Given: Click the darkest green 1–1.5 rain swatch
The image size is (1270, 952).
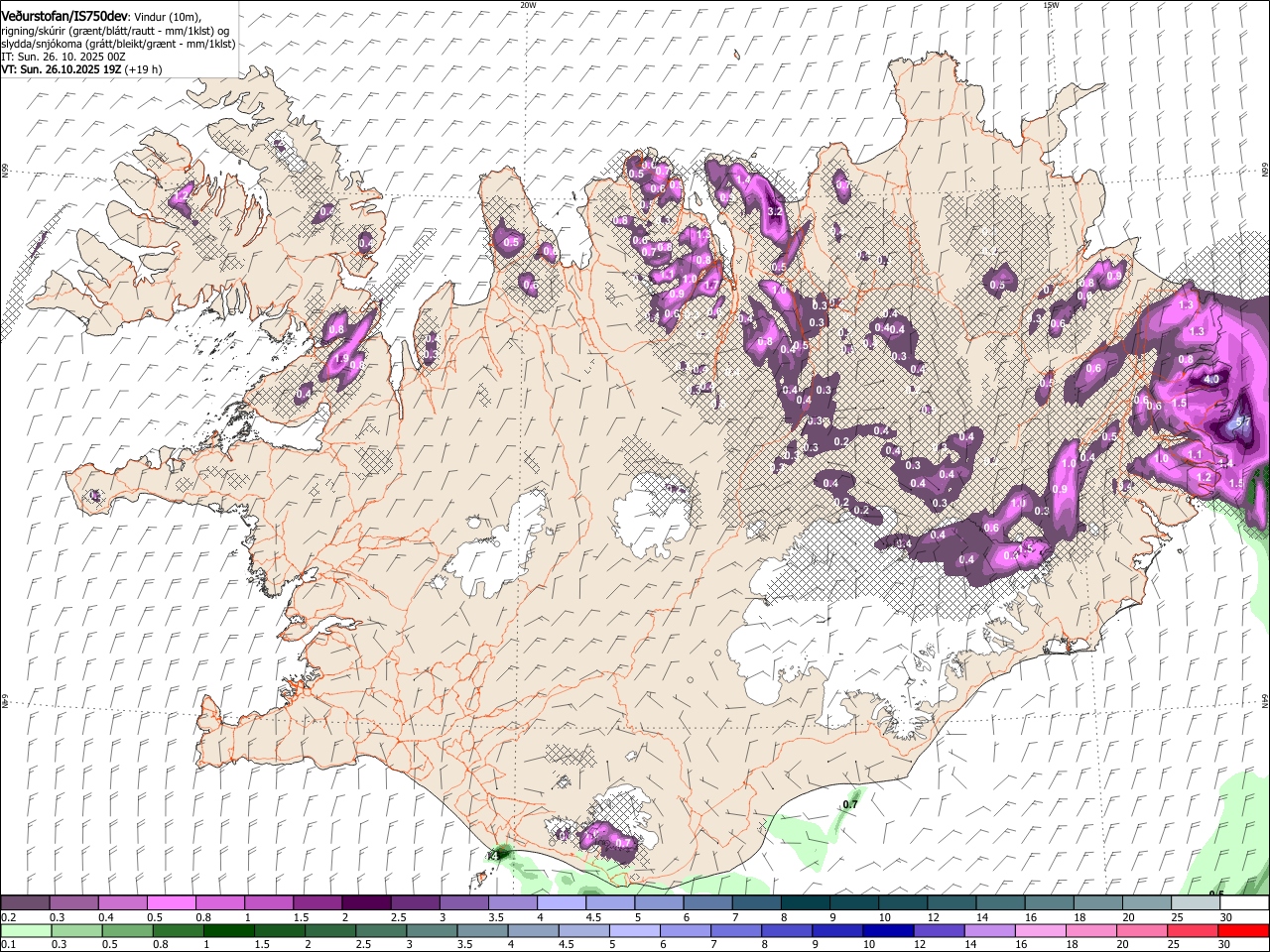Looking at the screenshot, I should pos(228,930).
